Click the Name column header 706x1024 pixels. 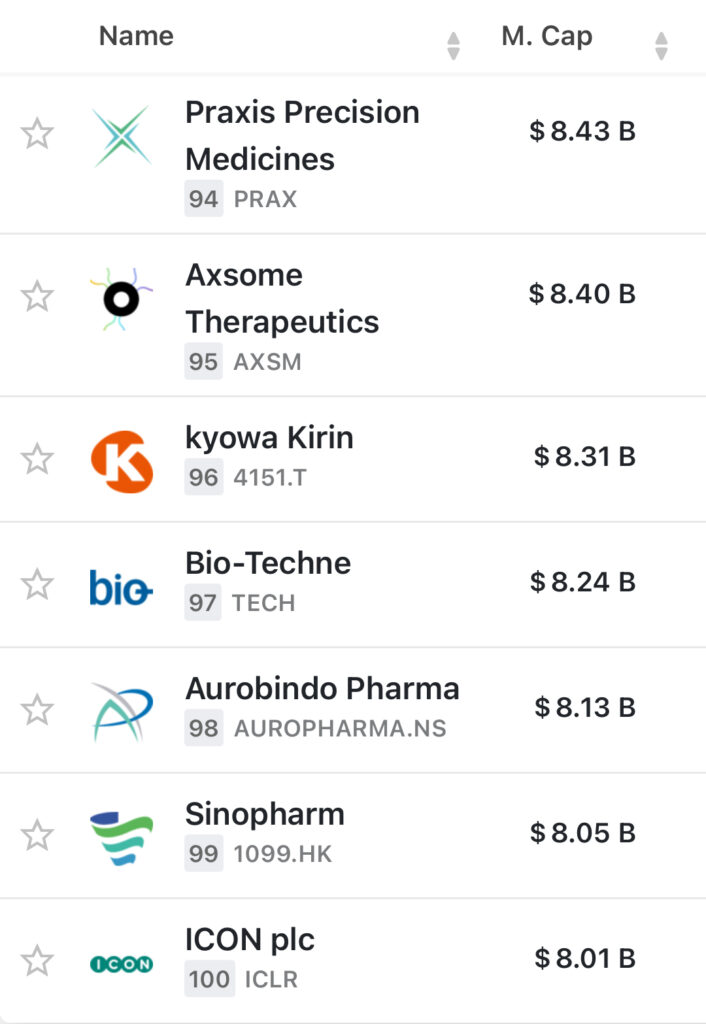coord(136,37)
